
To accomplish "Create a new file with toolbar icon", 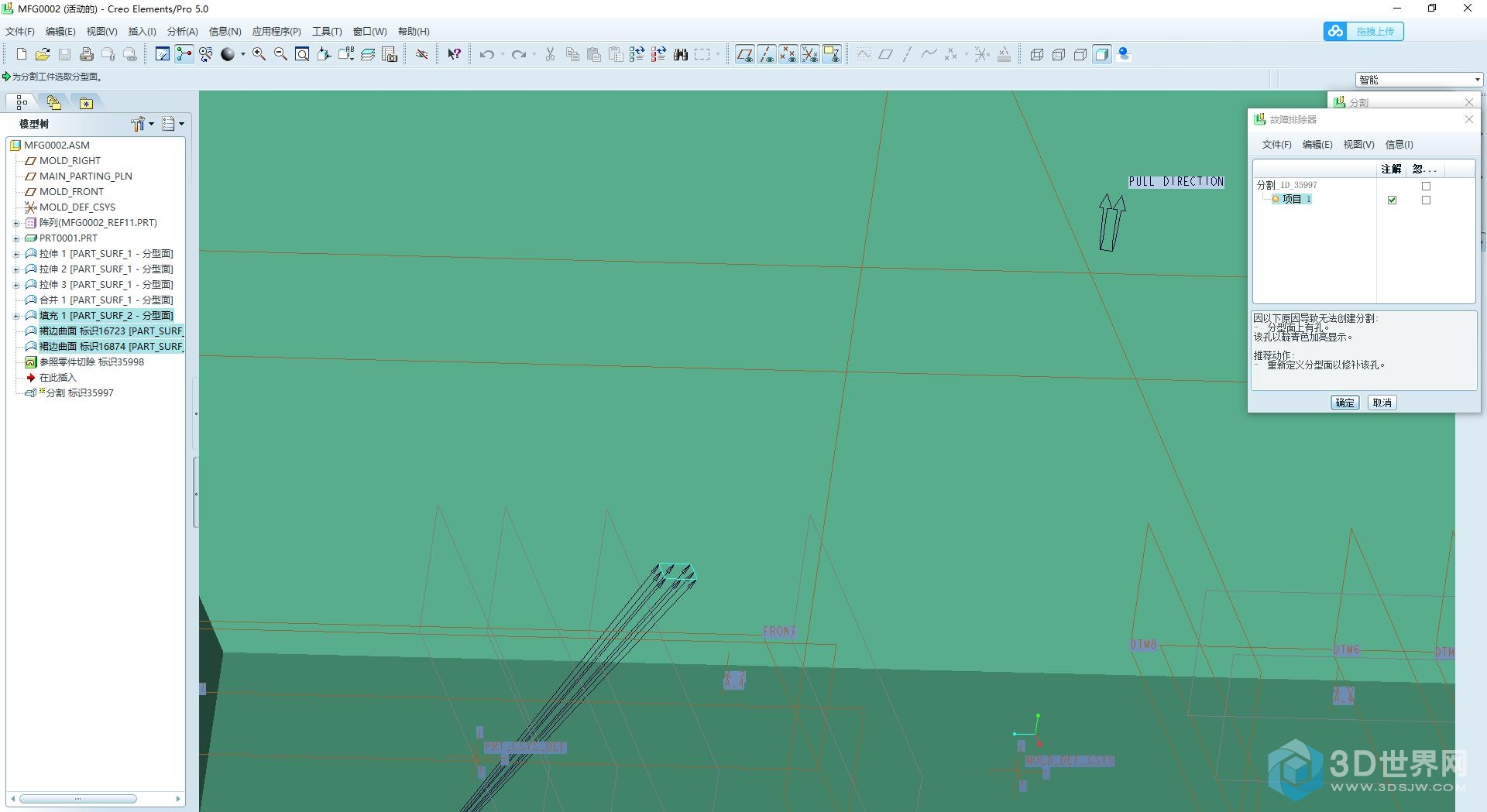I will pos(21,54).
